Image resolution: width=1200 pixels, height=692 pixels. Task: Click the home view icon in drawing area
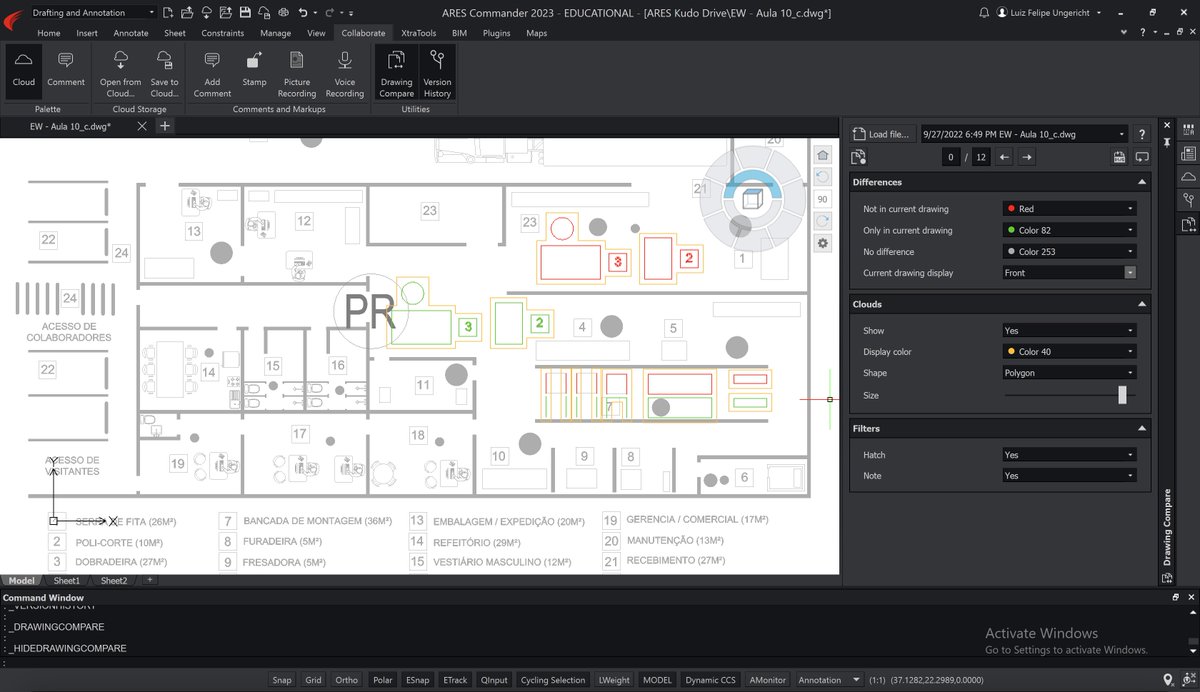pos(823,155)
